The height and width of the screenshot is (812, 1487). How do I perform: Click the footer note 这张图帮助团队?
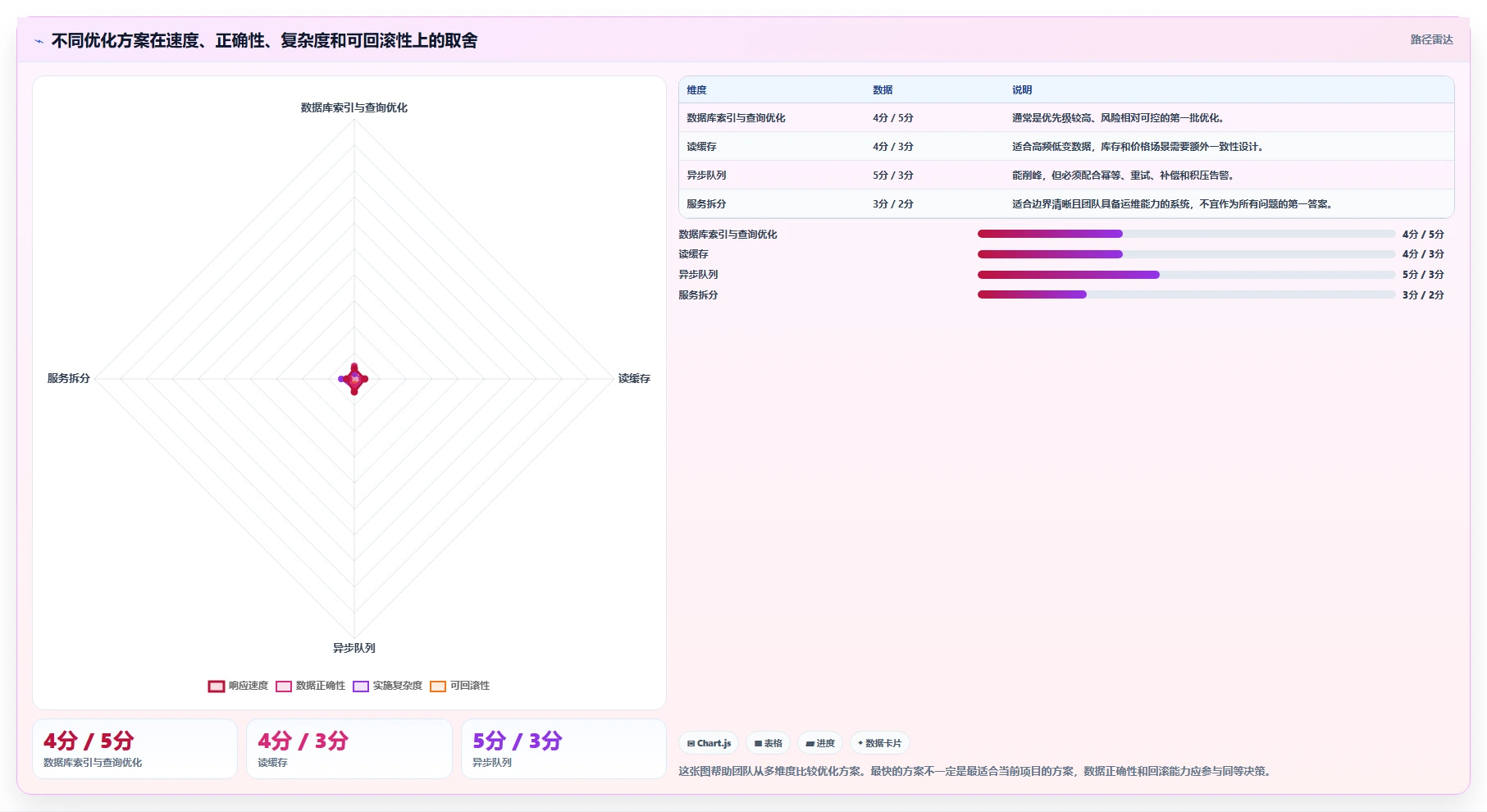tap(976, 771)
